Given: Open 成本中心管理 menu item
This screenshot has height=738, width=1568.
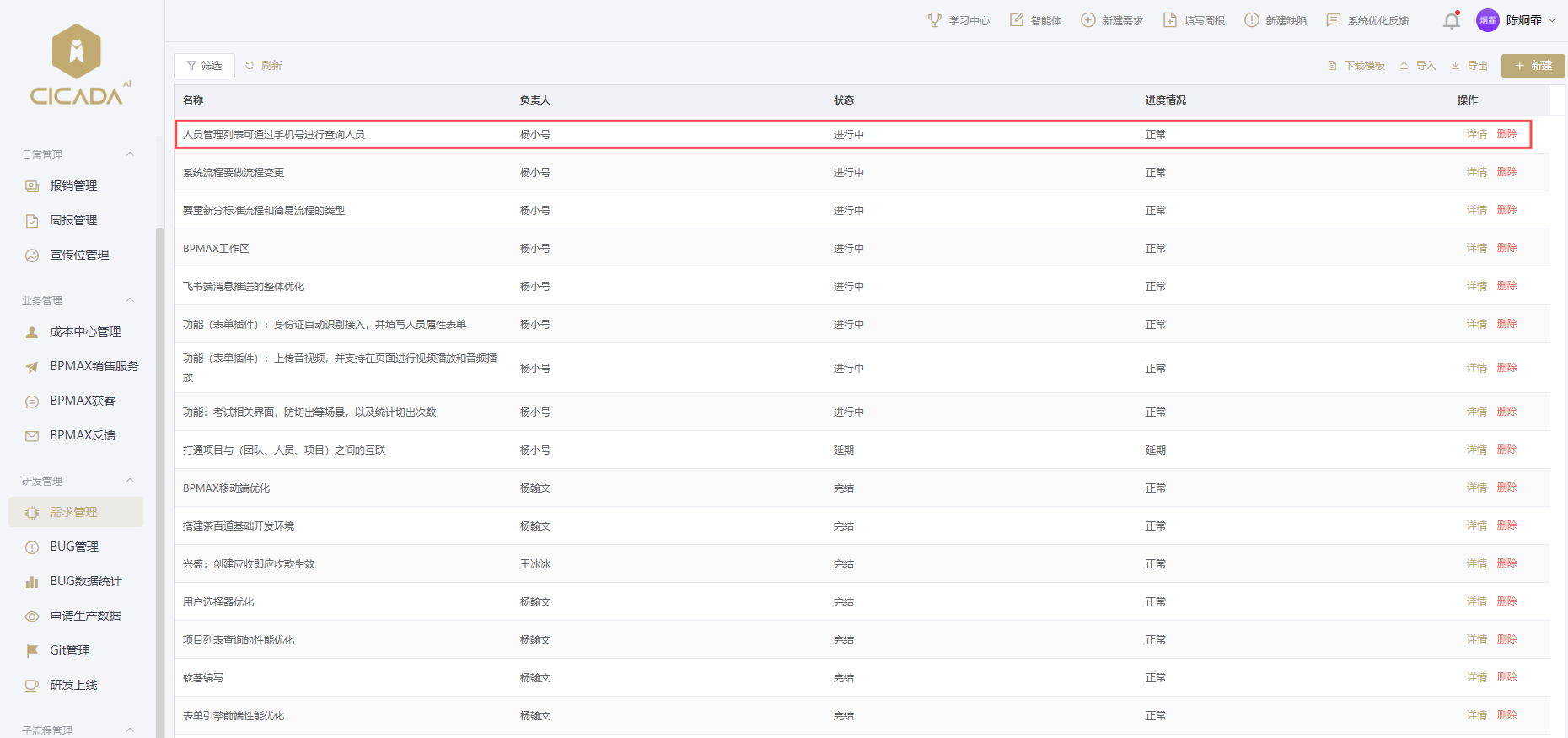Looking at the screenshot, I should pos(76,332).
